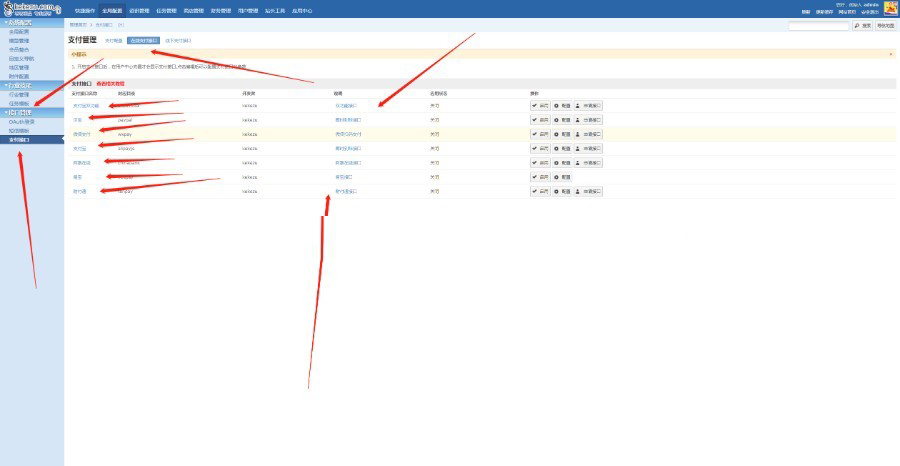Screen dimensions: 900x466
Task: Switch to the 线下支付接口 tab
Action: point(178,41)
